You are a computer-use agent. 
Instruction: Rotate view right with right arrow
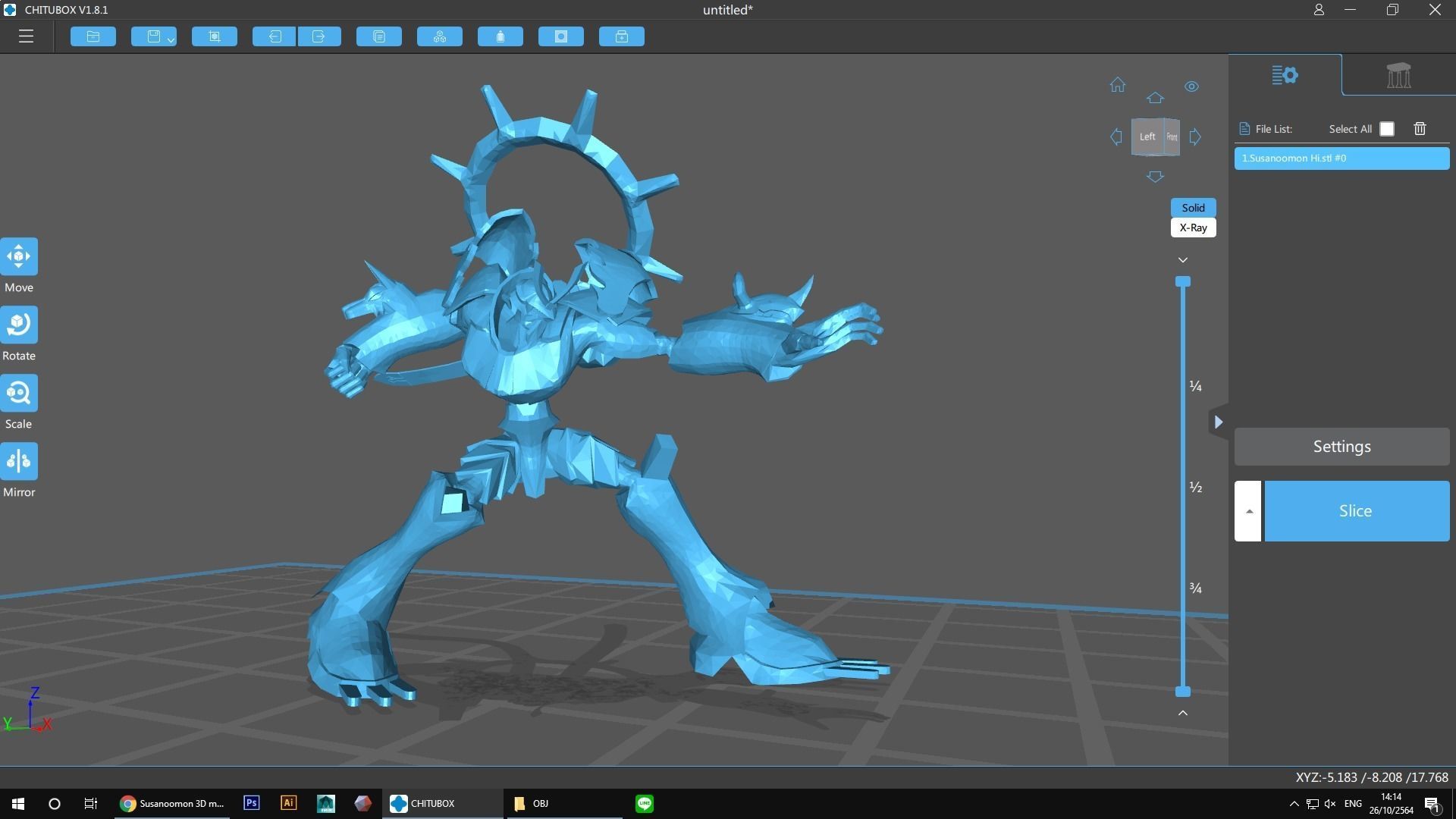tap(1195, 137)
